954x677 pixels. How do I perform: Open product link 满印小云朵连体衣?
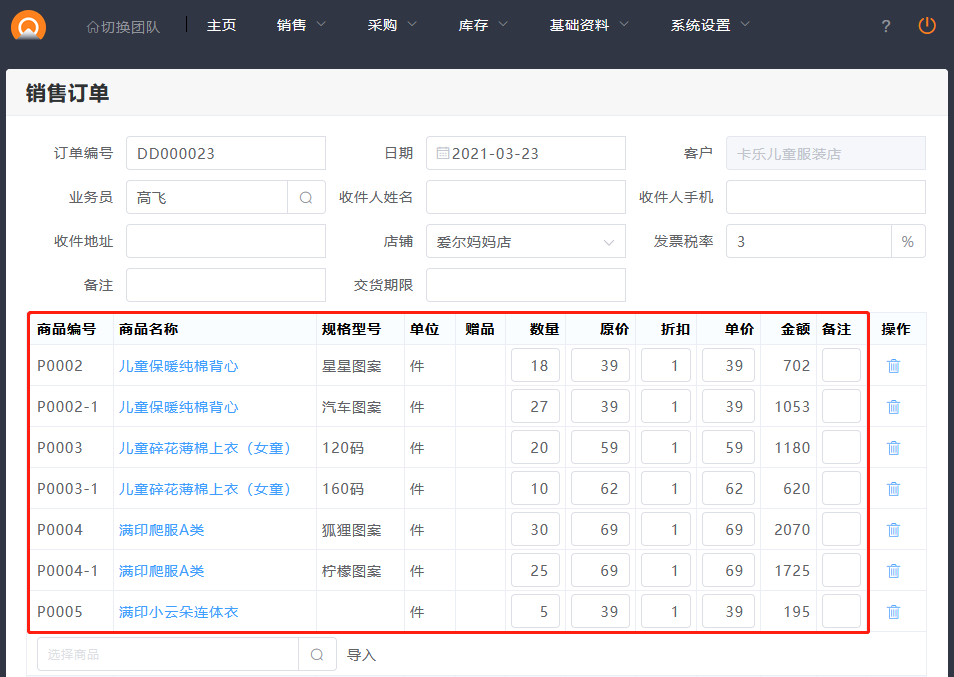179,612
